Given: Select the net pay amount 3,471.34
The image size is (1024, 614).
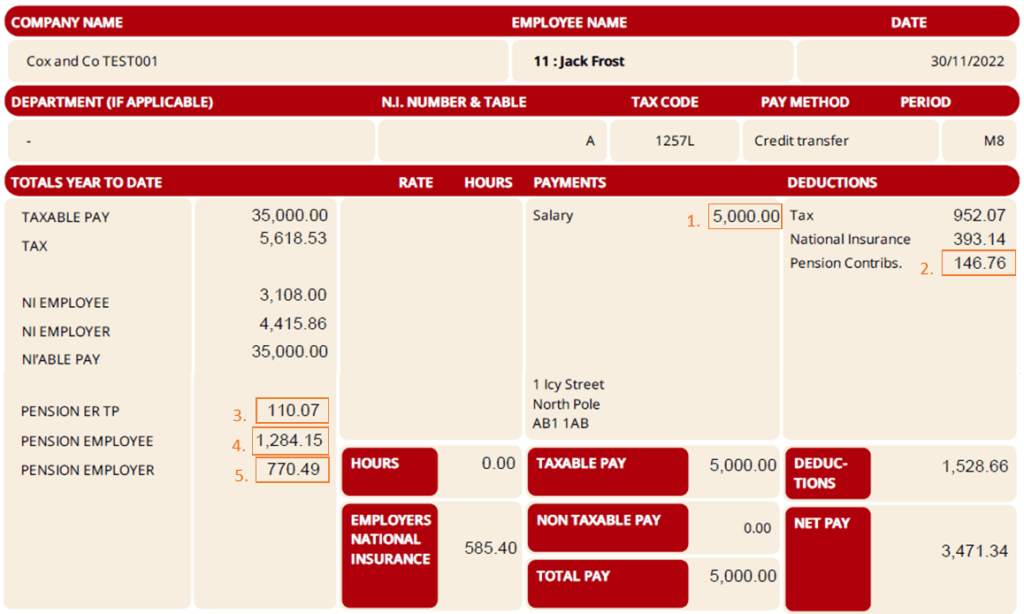Looking at the screenshot, I should [974, 551].
